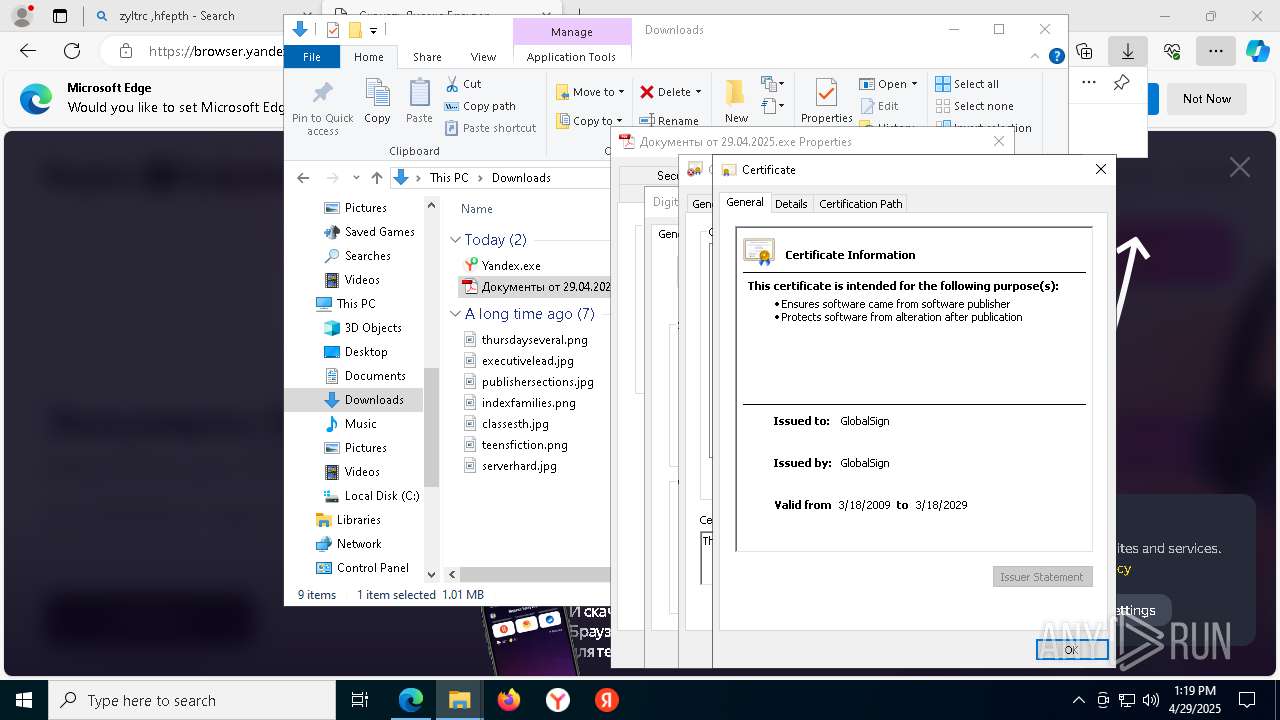
Task: Open the Move to dropdown
Action: (x=590, y=92)
